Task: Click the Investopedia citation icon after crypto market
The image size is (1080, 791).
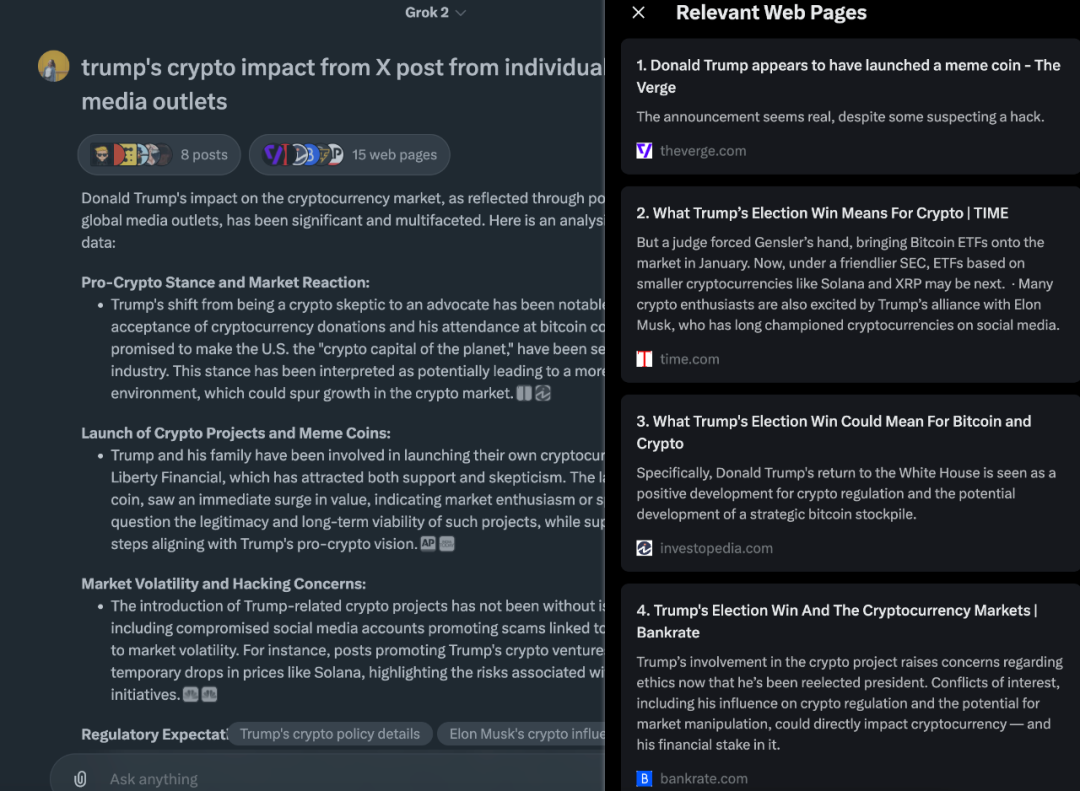Action: coord(543,393)
